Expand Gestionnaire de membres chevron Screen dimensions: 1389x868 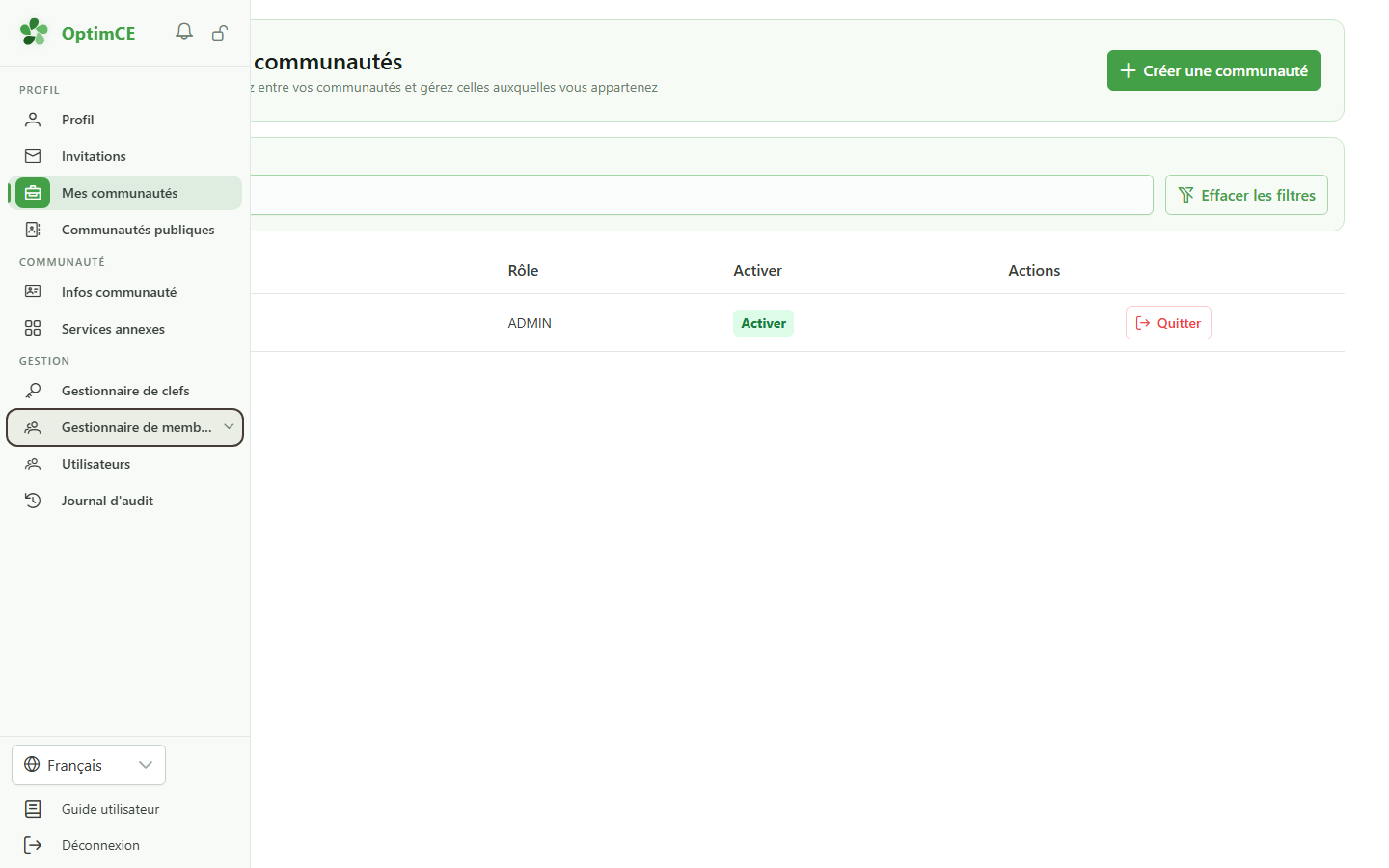(x=229, y=427)
